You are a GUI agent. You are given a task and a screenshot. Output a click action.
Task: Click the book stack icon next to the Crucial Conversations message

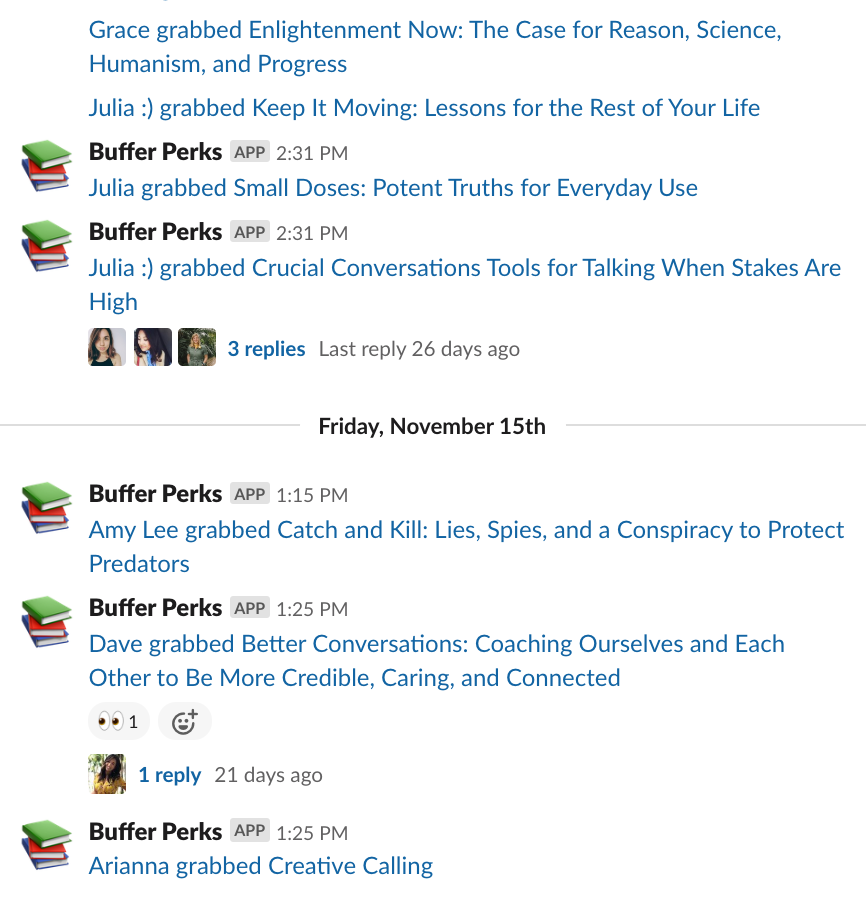pos(45,243)
